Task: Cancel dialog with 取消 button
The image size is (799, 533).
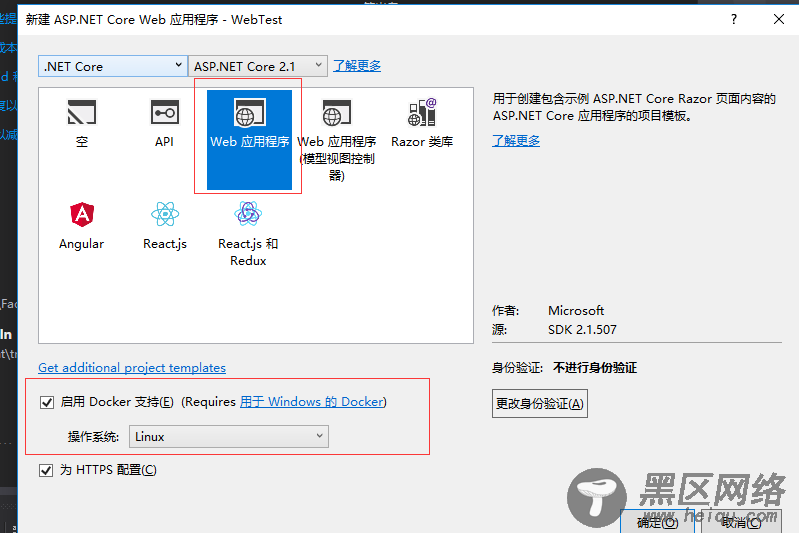Action: [741, 521]
